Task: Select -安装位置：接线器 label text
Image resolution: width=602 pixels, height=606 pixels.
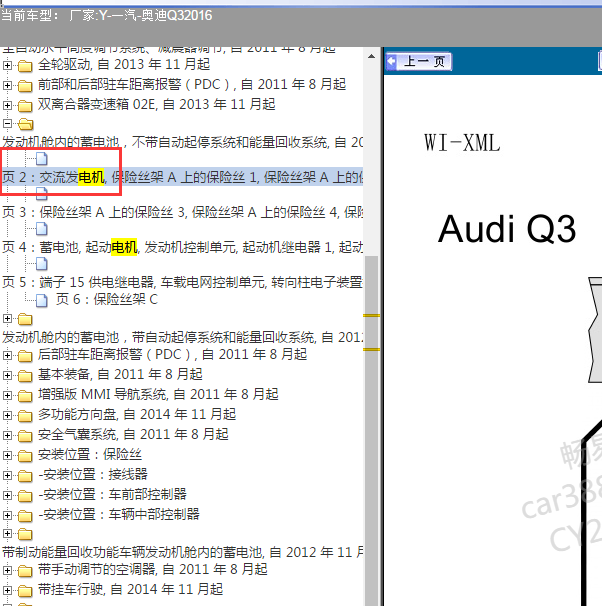Action: pos(93,474)
